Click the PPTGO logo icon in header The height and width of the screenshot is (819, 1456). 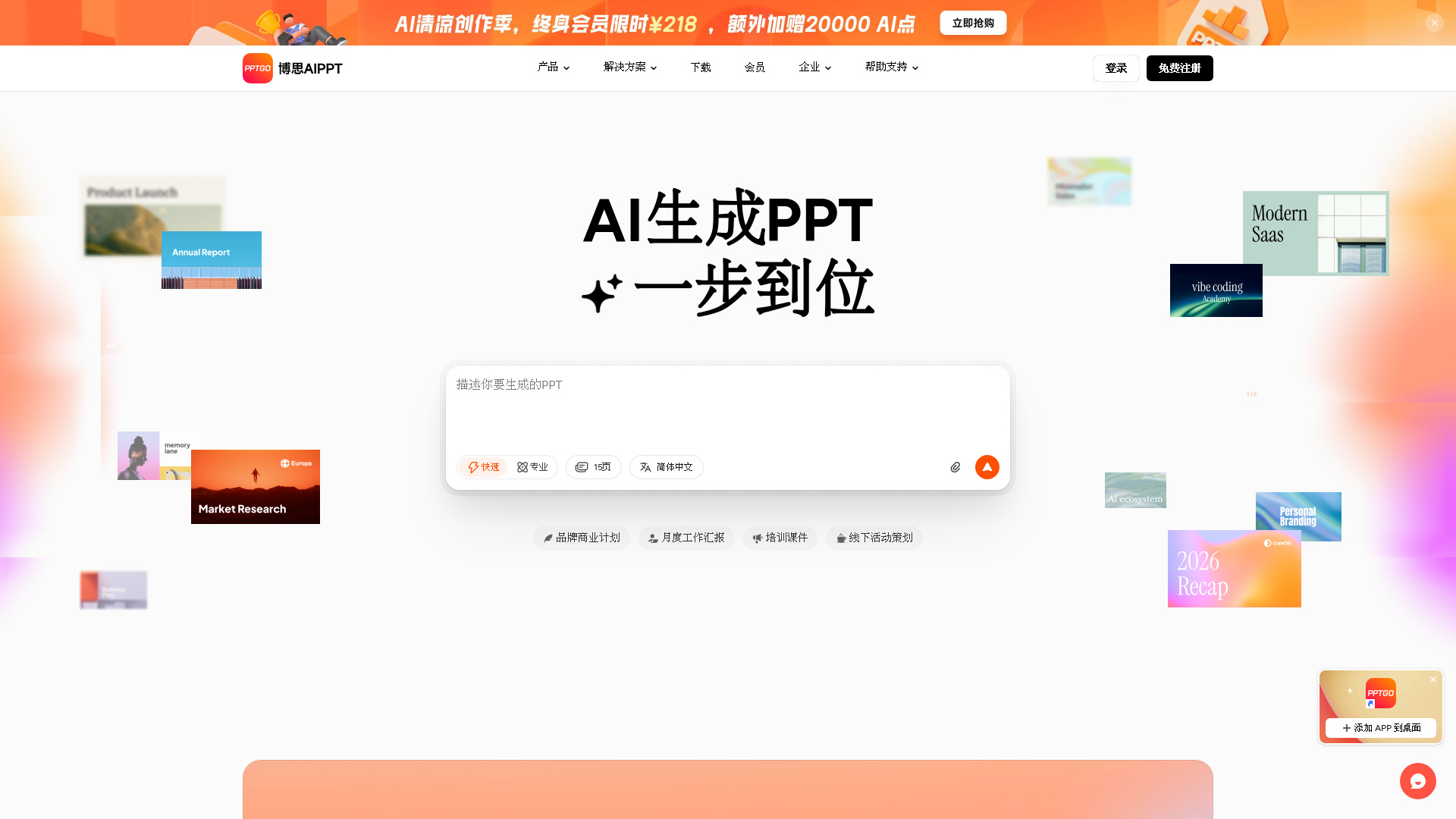(x=258, y=68)
